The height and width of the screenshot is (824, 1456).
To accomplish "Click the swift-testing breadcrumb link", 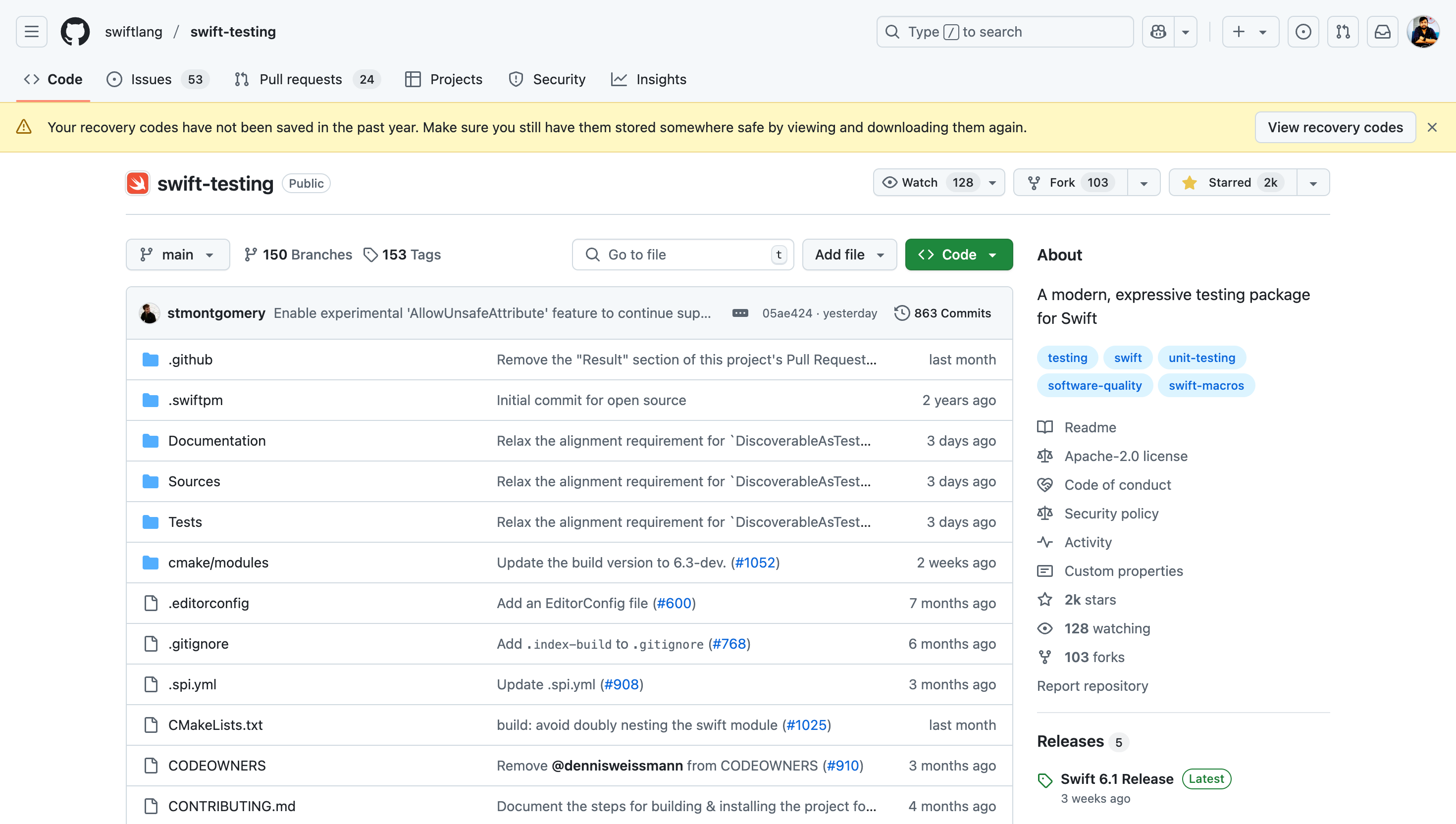I will 233,32.
